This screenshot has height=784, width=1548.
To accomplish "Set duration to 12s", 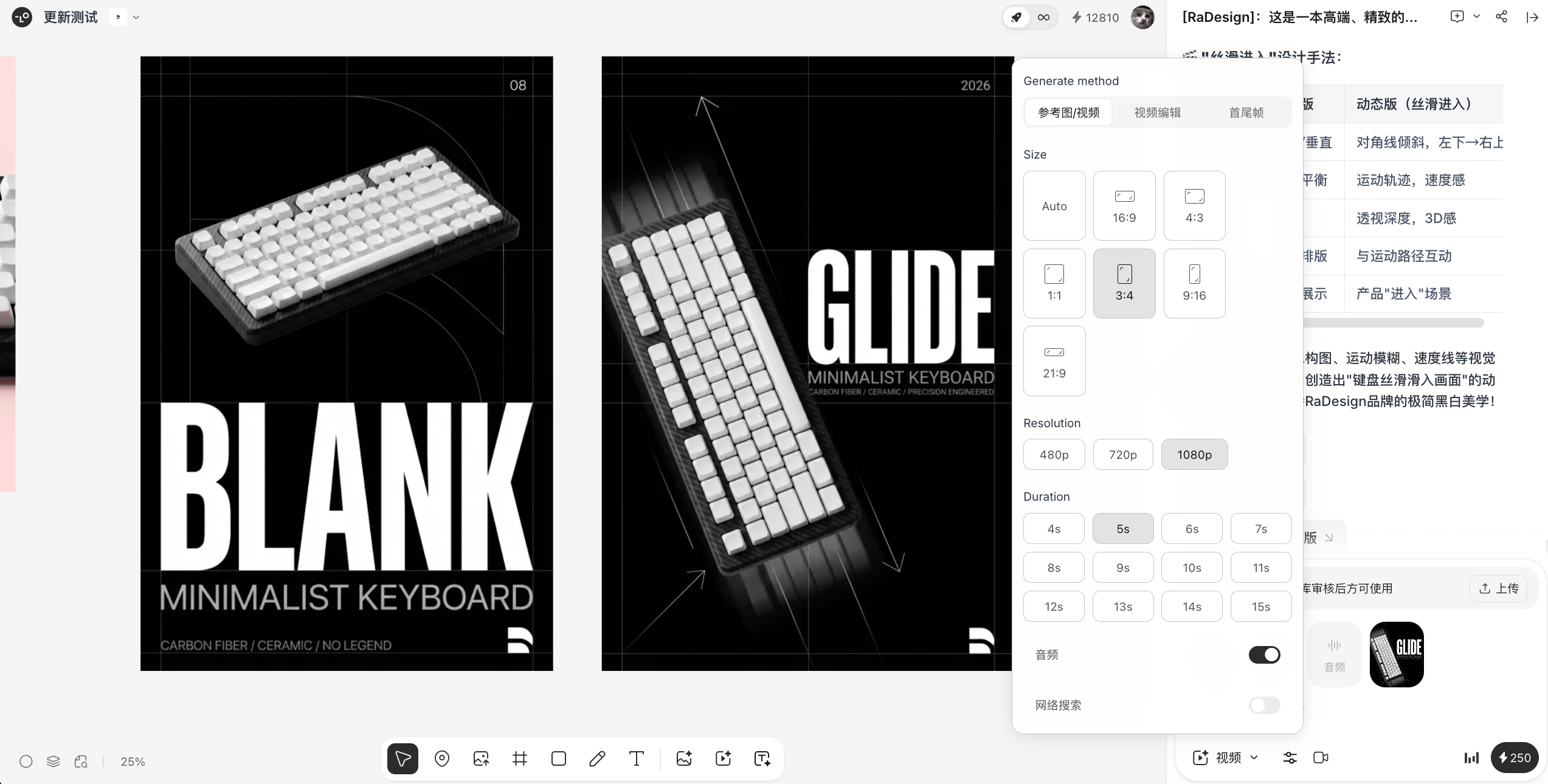I will tap(1054, 607).
